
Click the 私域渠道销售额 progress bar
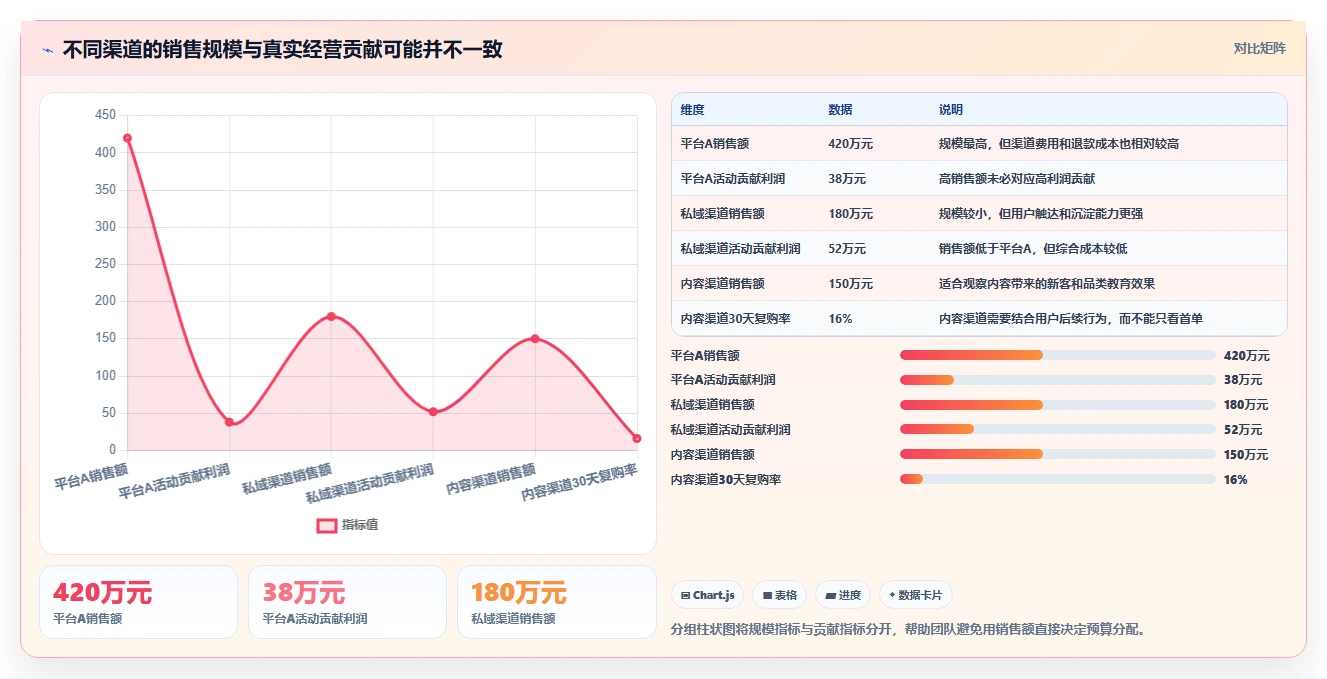pyautogui.click(x=1058, y=405)
